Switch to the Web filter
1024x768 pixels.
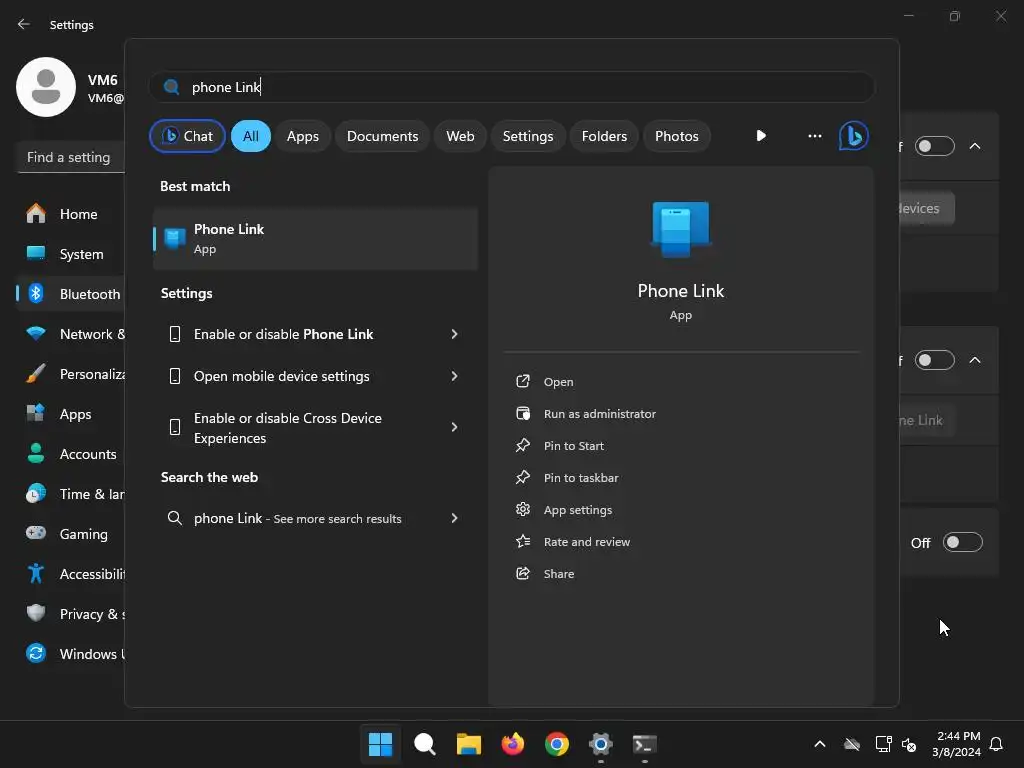point(460,136)
